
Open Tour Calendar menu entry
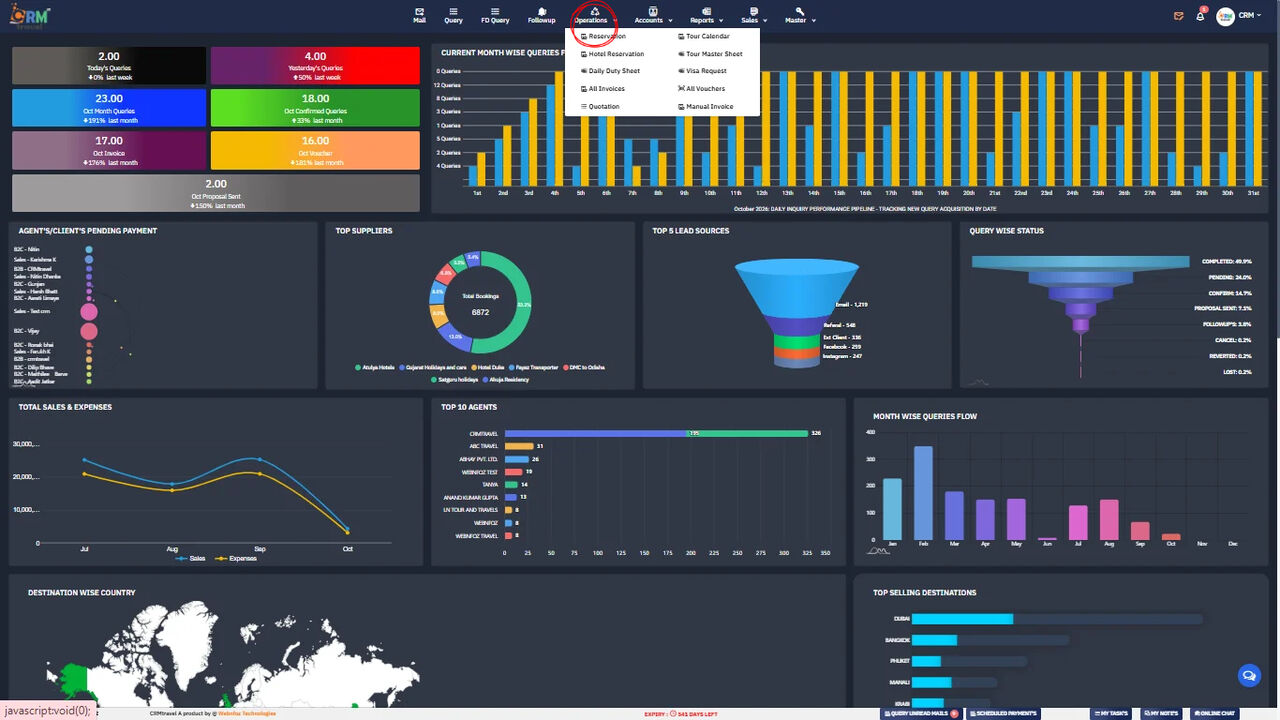click(x=704, y=36)
